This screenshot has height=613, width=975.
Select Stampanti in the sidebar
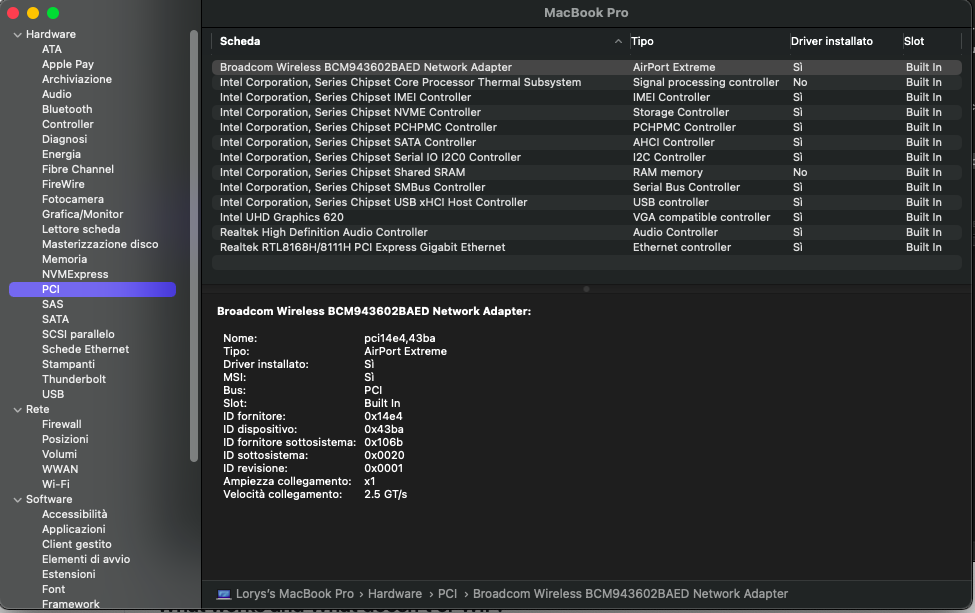point(68,364)
